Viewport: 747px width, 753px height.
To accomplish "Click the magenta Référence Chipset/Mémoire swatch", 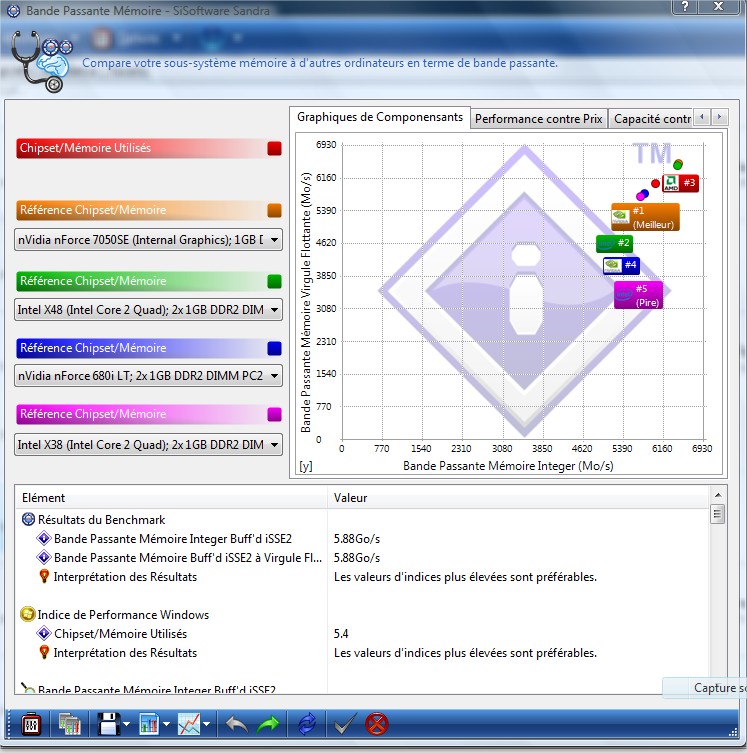I will [274, 414].
